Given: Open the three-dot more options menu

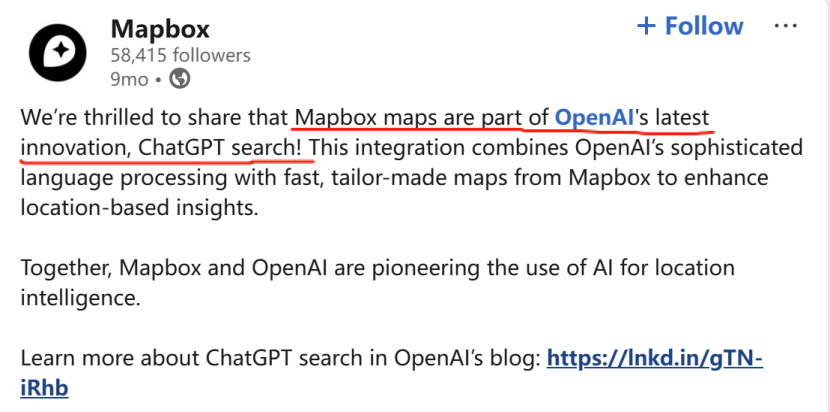Looking at the screenshot, I should point(787,25).
